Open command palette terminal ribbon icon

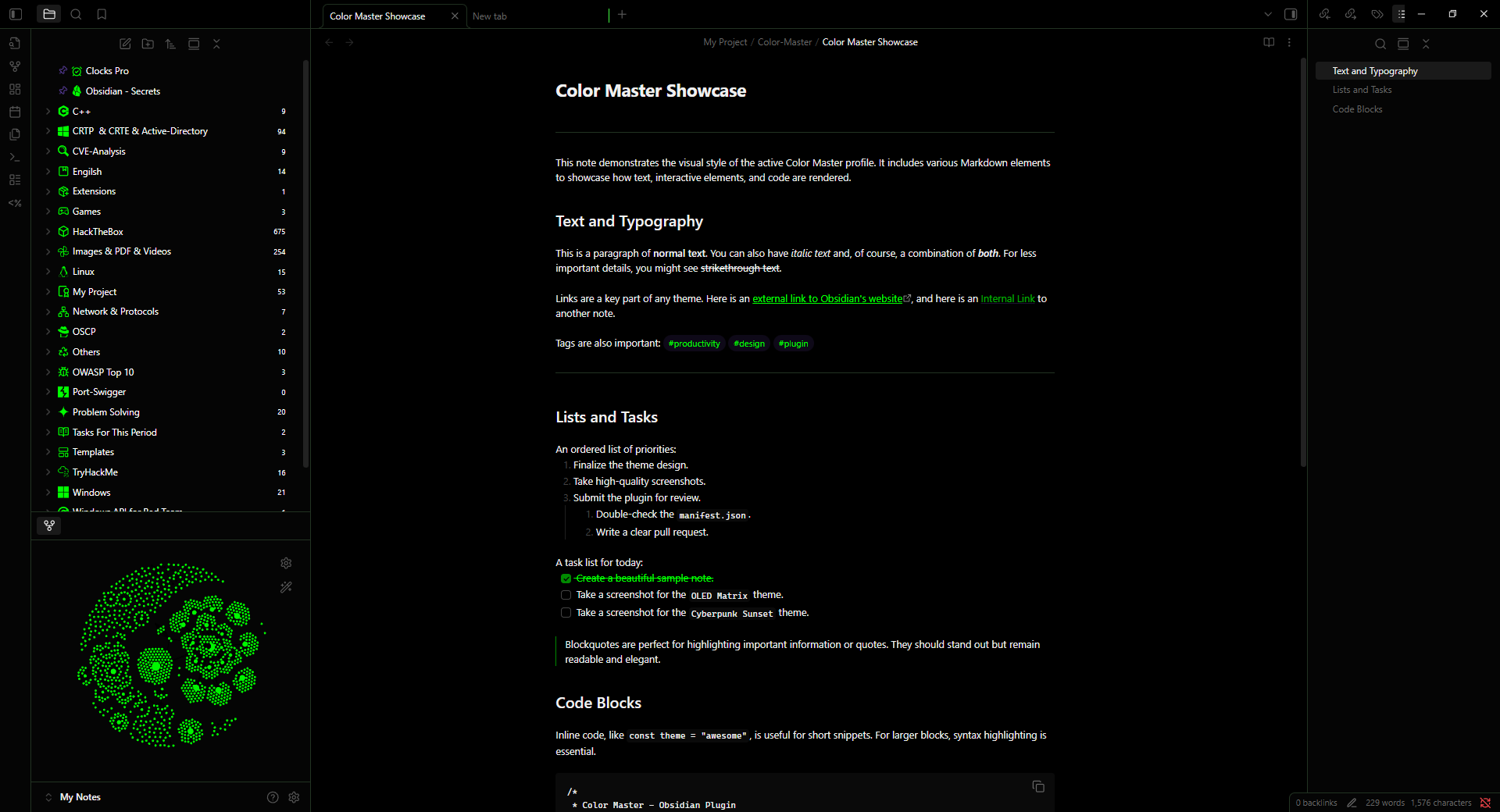tap(15, 157)
